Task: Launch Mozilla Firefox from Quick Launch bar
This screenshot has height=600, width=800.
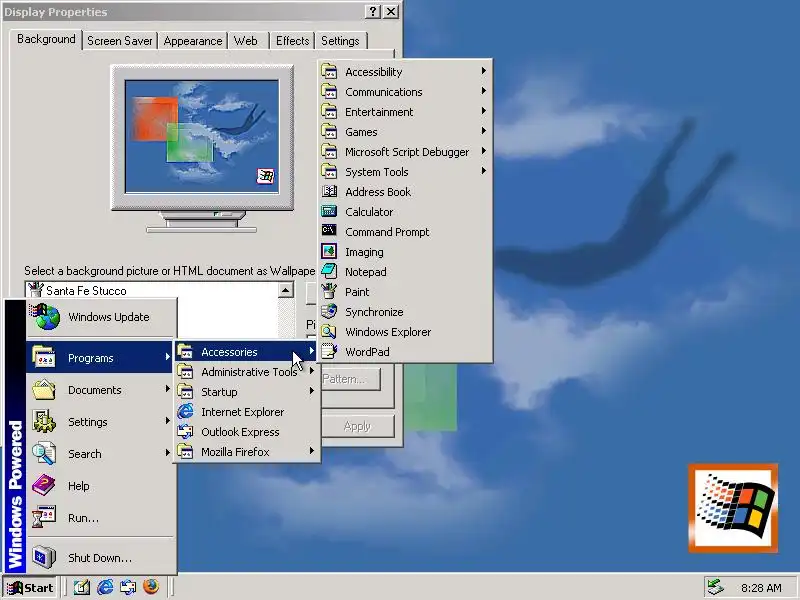Action: [151, 587]
